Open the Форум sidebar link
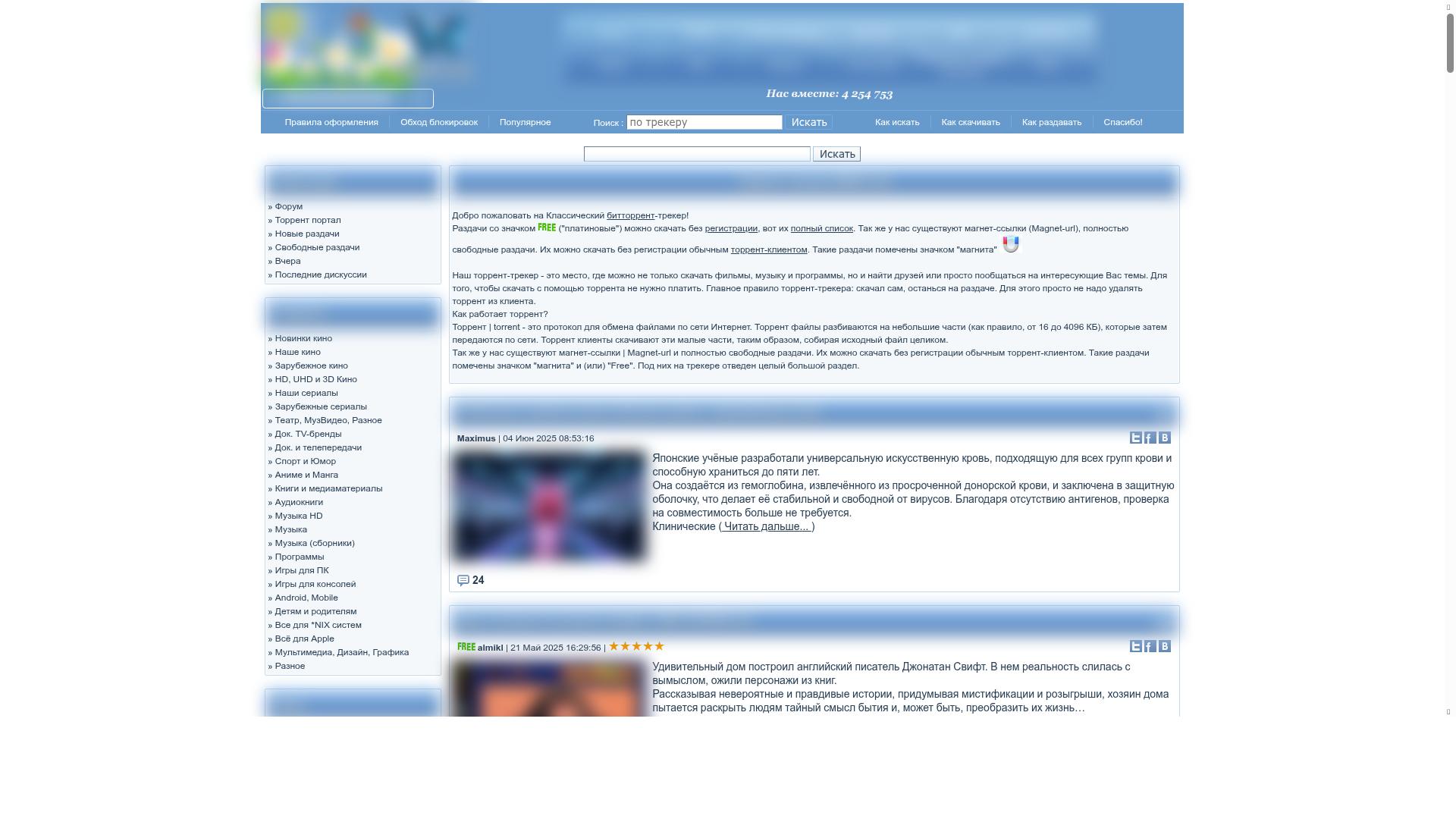 pos(288,206)
